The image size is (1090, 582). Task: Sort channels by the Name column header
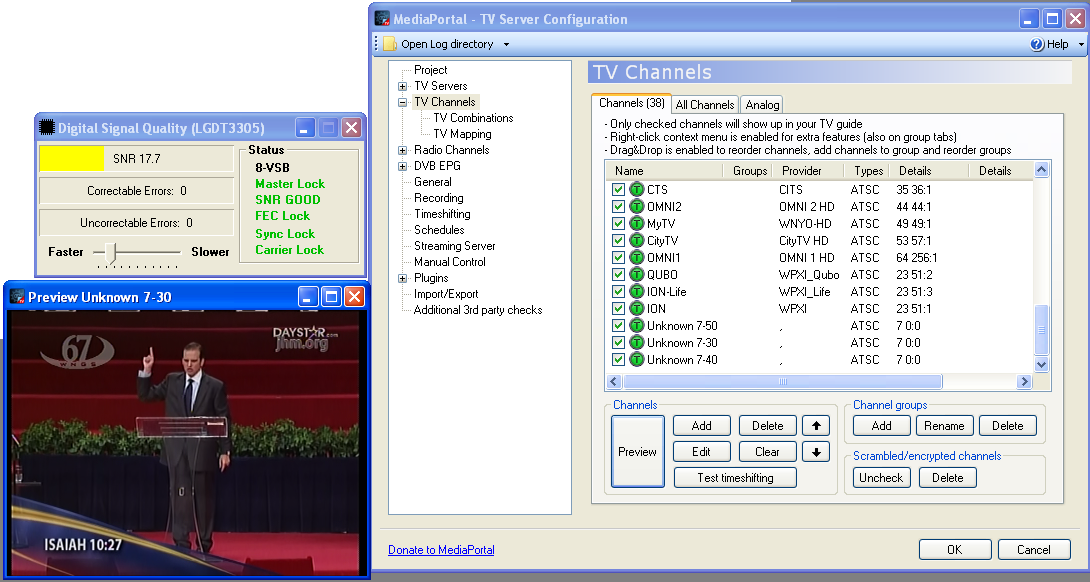click(x=665, y=170)
